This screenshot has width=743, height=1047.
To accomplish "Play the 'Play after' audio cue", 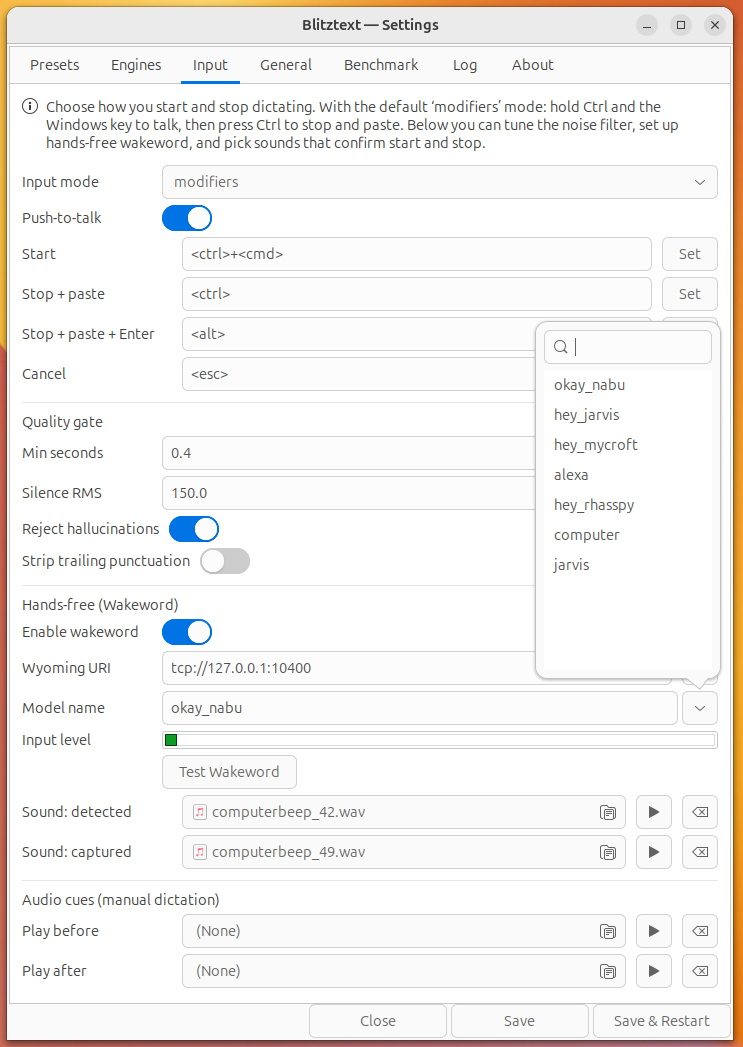I will pyautogui.click(x=654, y=971).
